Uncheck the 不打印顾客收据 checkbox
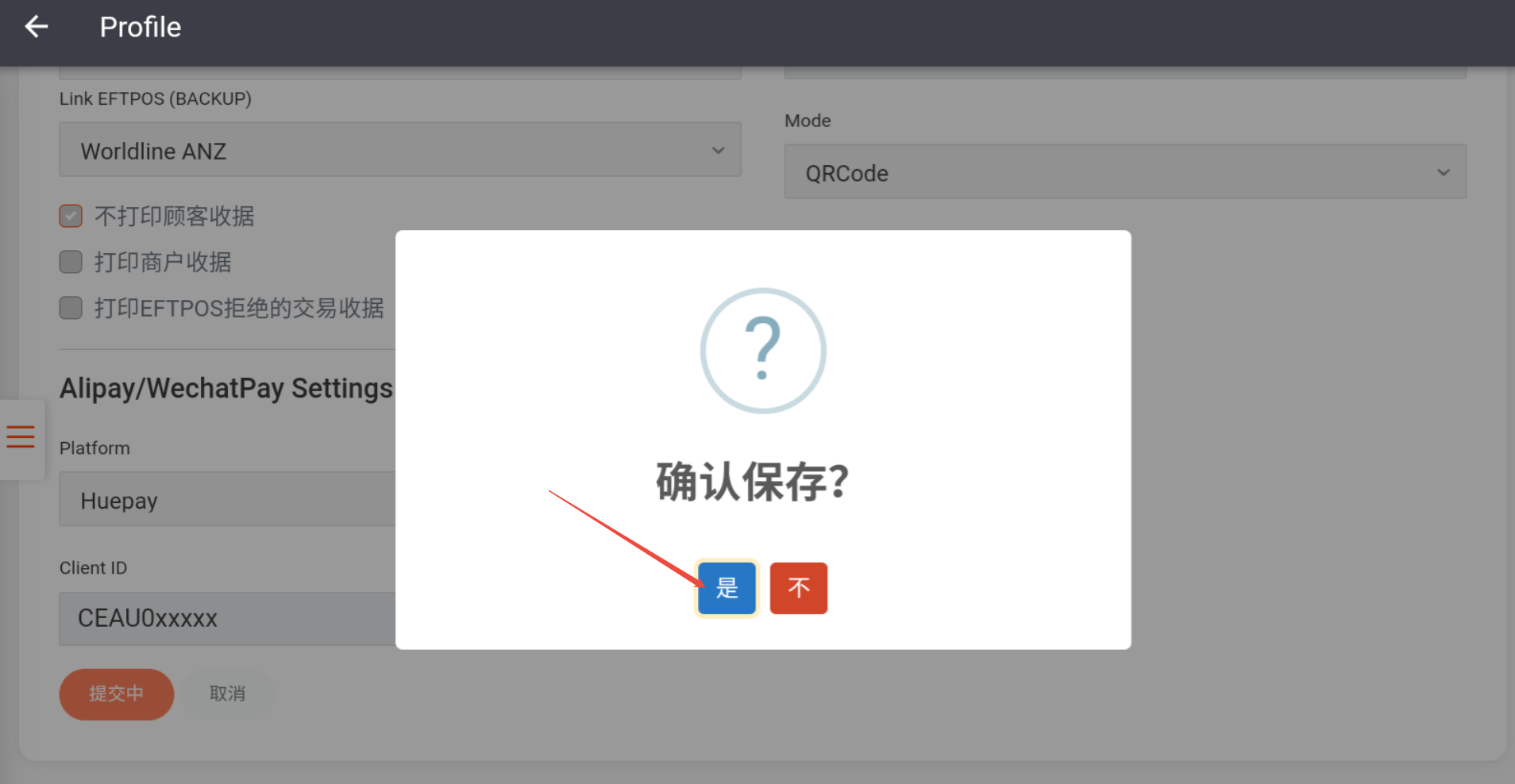 click(x=71, y=216)
